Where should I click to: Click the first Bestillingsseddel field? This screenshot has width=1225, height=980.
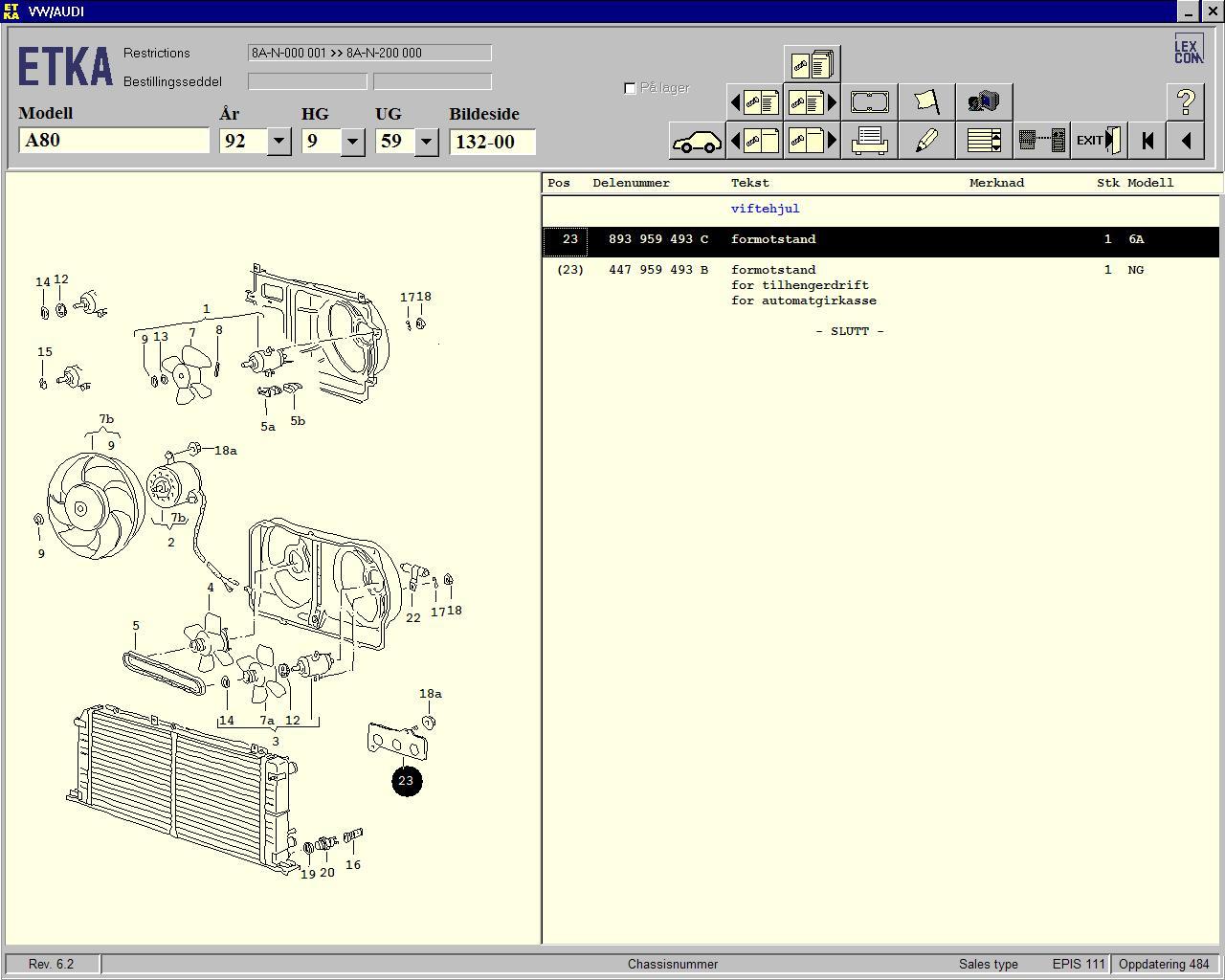pos(307,82)
